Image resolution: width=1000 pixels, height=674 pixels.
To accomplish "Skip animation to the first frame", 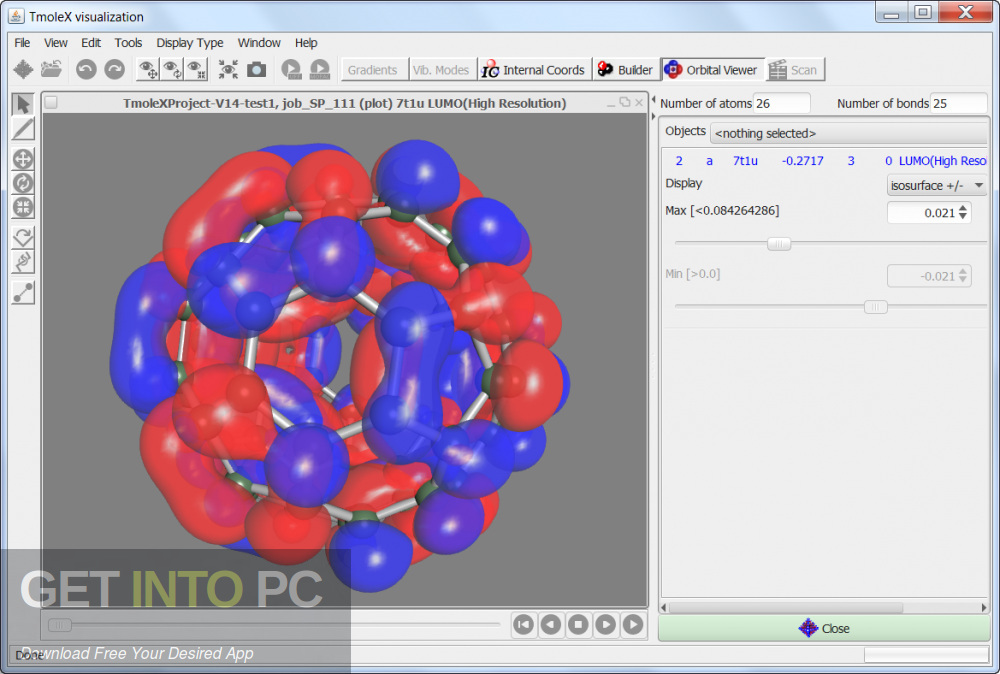I will point(524,625).
